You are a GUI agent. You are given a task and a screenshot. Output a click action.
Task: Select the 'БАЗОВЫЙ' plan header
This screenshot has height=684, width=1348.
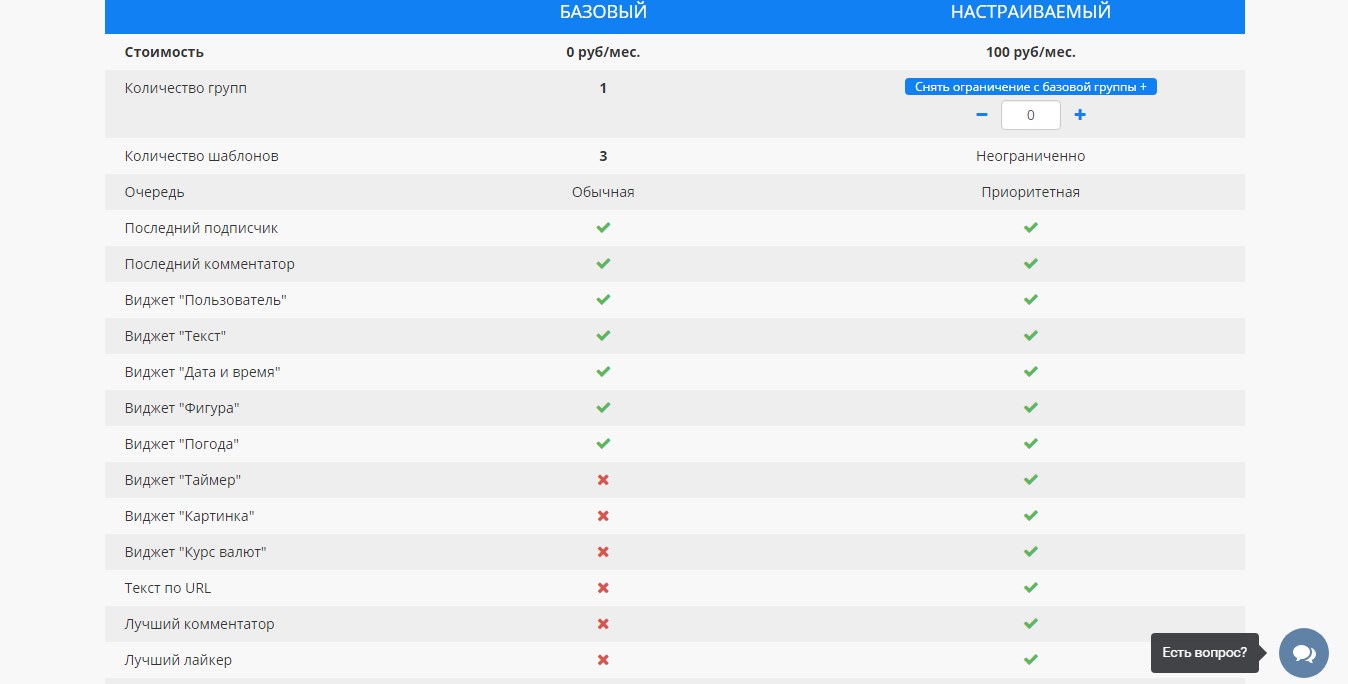pos(603,12)
